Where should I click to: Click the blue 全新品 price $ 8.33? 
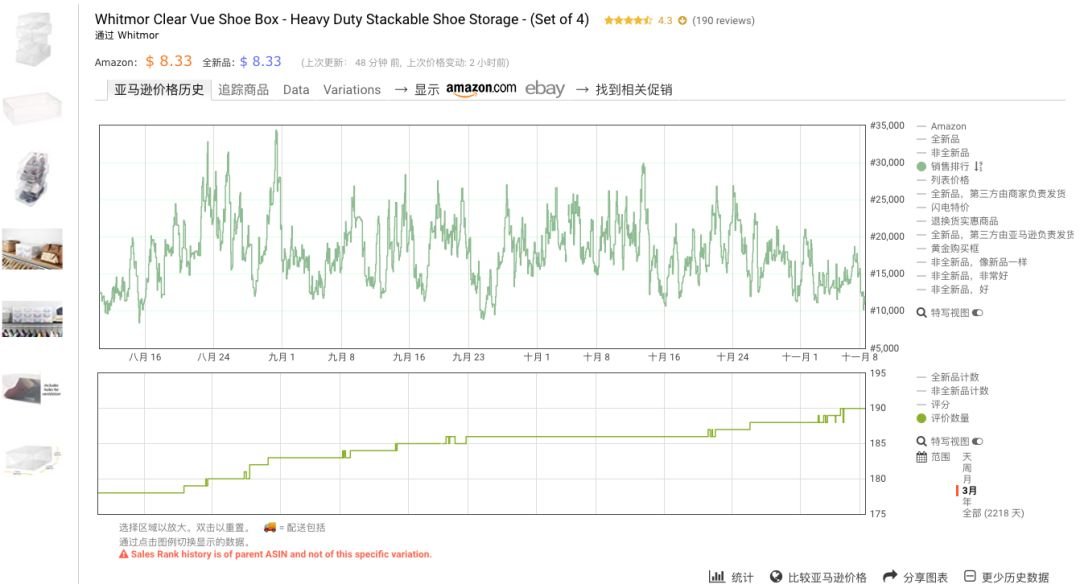[x=260, y=61]
